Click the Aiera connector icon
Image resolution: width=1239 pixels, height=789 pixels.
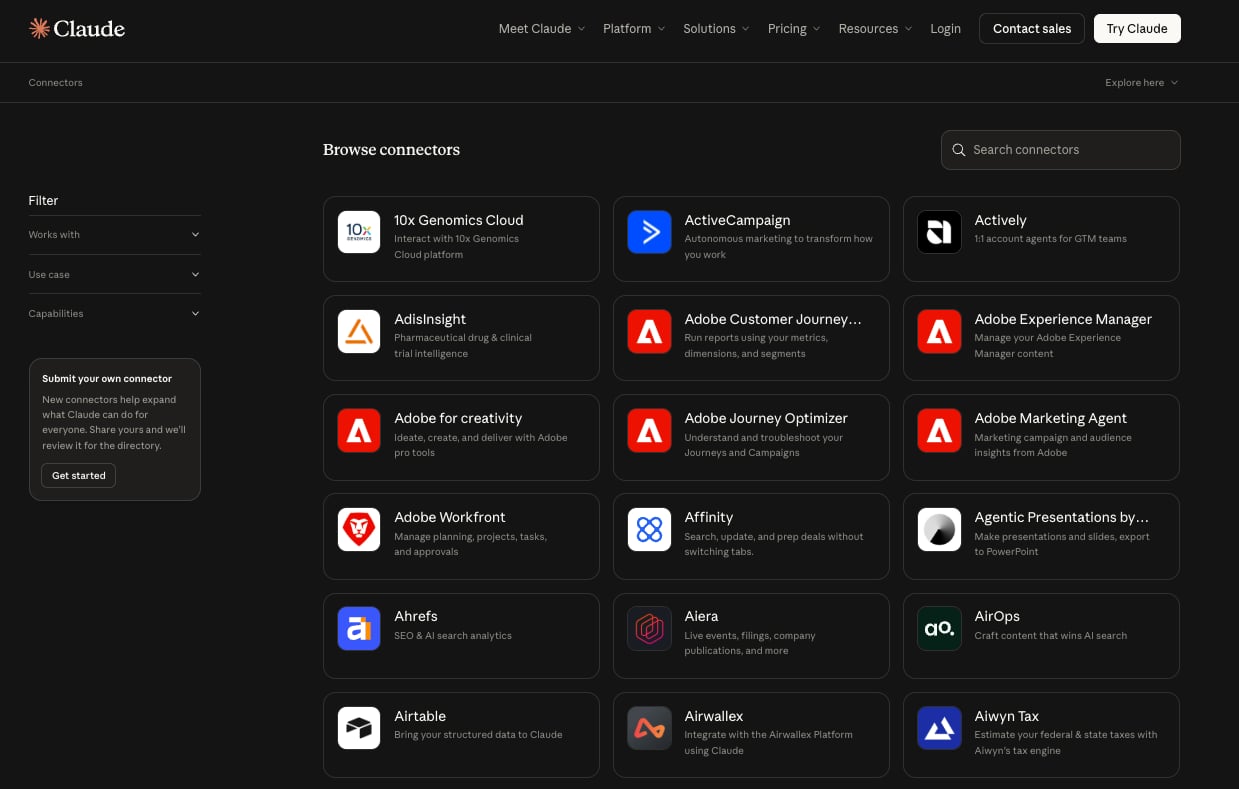coord(649,628)
